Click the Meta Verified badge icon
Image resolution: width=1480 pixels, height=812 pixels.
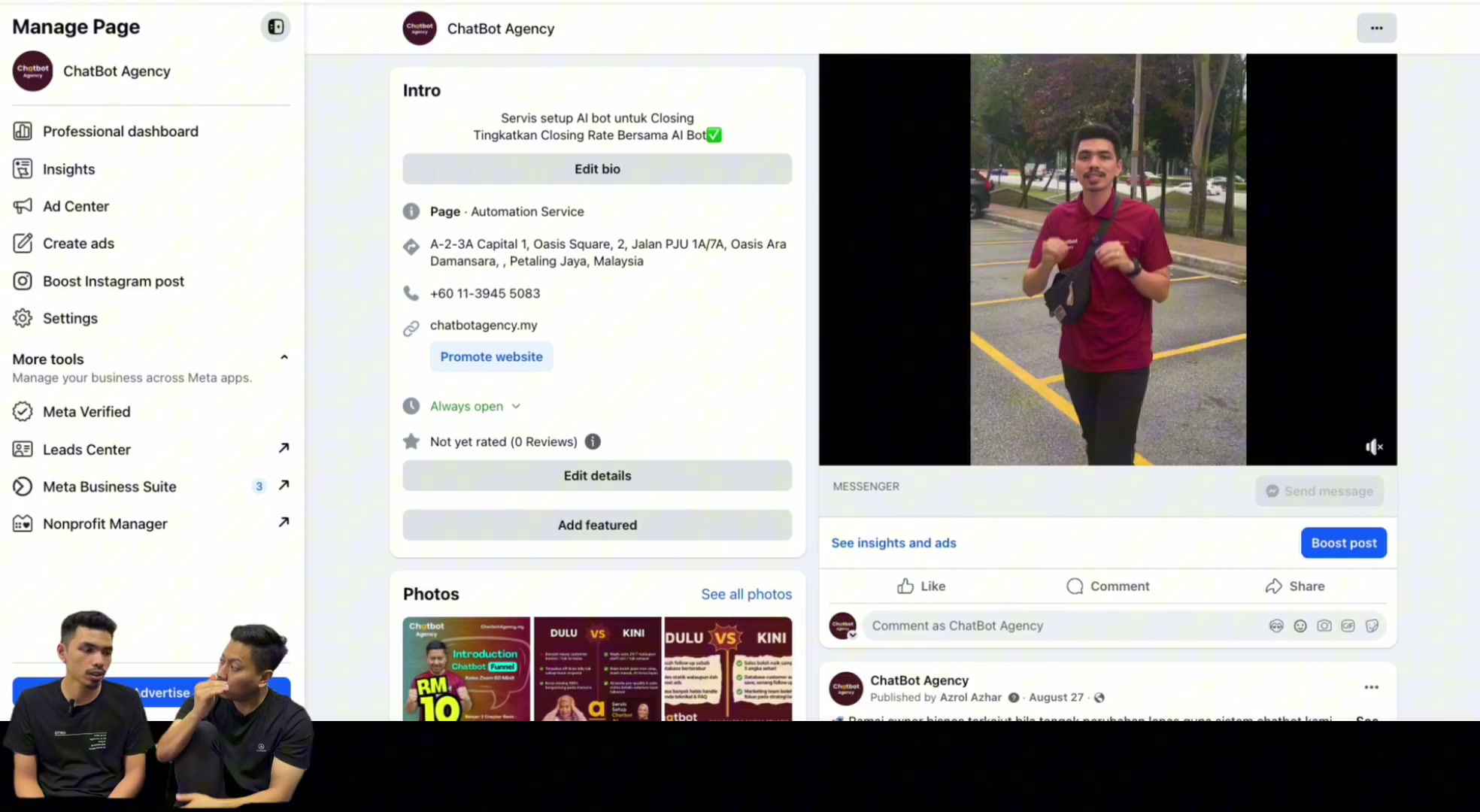pos(23,412)
